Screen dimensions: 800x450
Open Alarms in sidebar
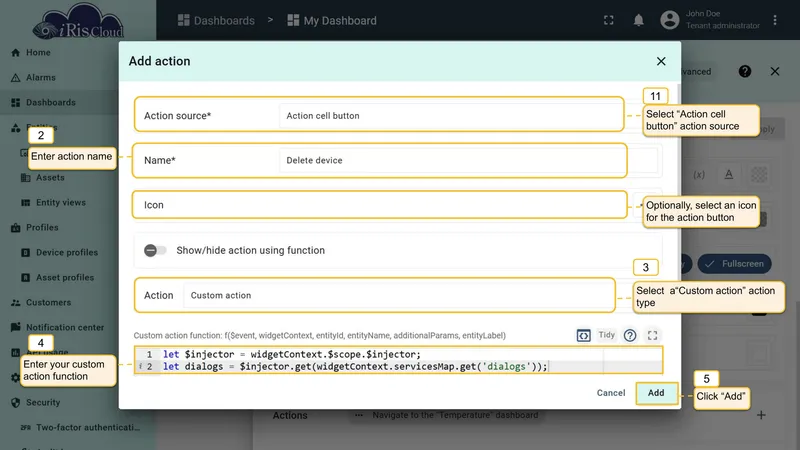(41, 78)
